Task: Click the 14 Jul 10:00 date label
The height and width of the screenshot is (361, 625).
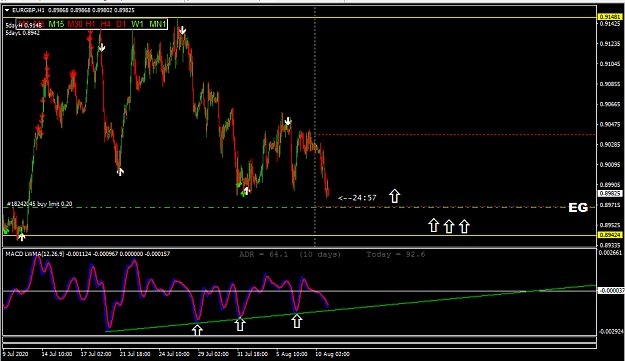Action: click(x=57, y=354)
